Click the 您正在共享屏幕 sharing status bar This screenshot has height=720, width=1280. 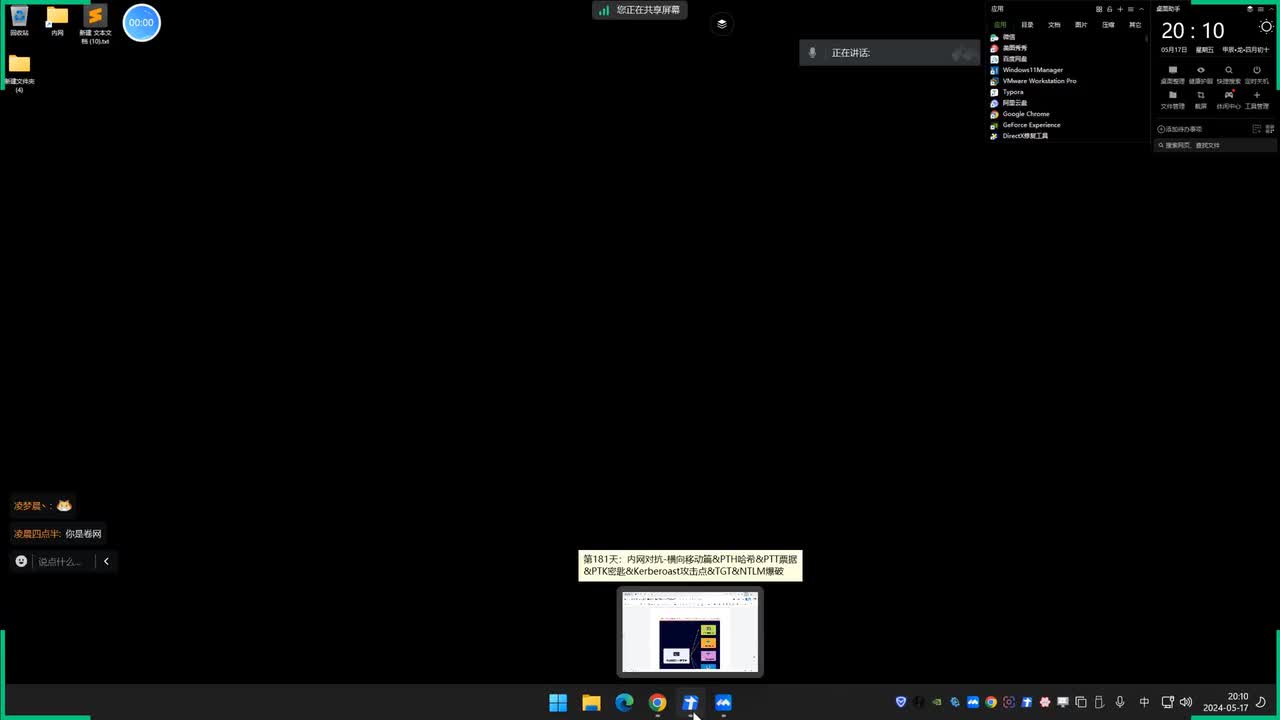click(x=639, y=10)
